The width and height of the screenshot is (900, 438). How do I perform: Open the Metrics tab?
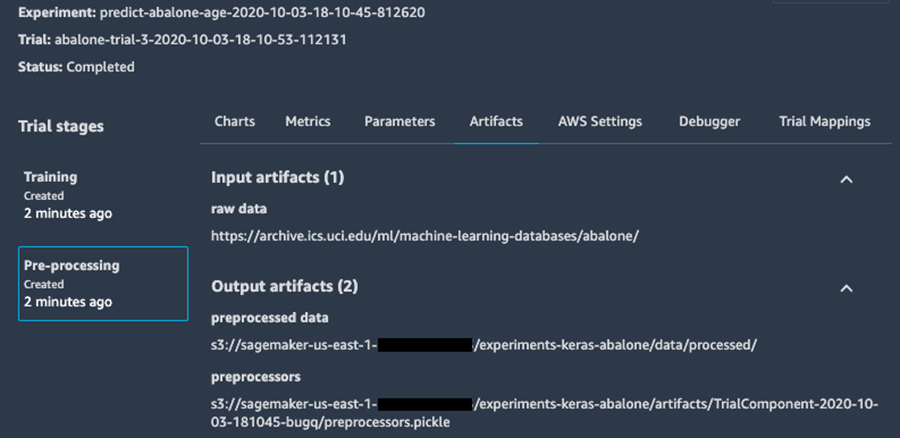(308, 122)
